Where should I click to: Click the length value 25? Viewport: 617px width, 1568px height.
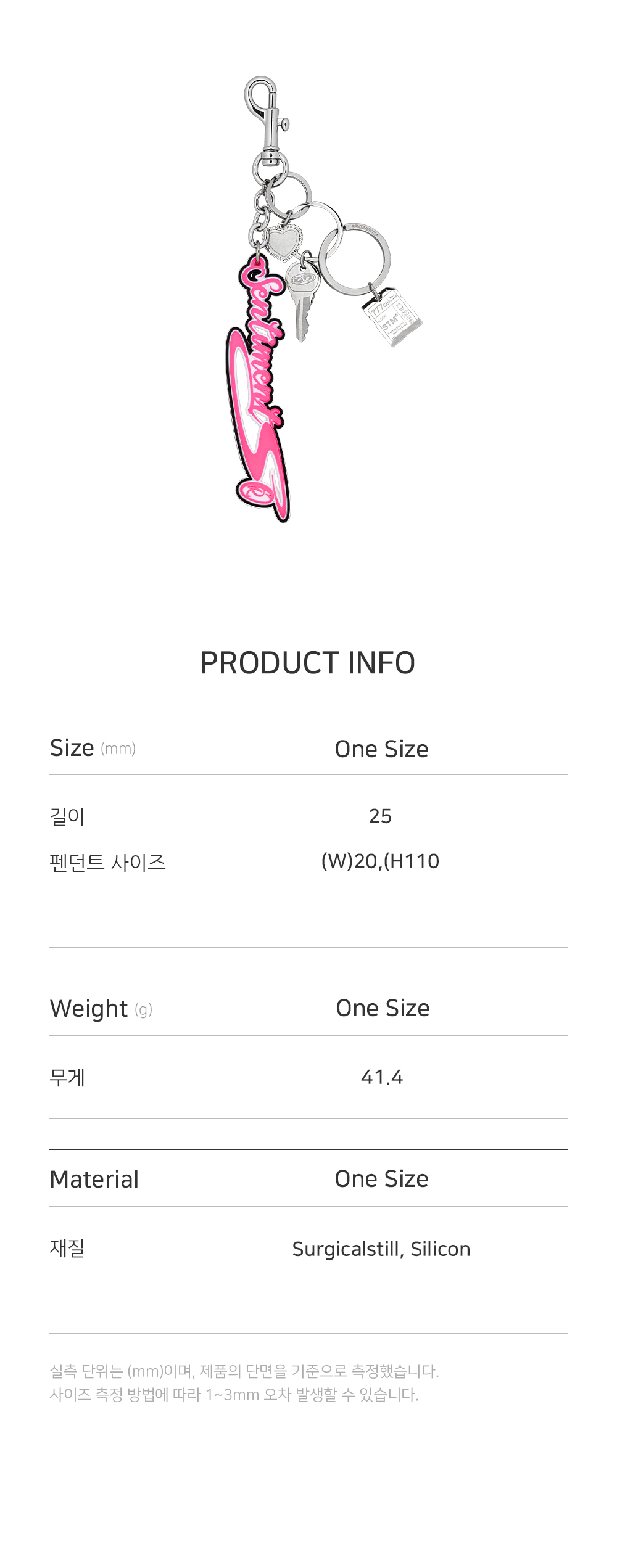tap(380, 816)
